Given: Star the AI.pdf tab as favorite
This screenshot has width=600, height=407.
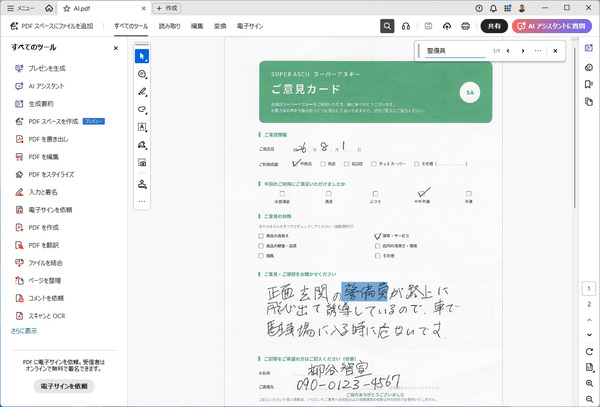Looking at the screenshot, I should [67, 8].
